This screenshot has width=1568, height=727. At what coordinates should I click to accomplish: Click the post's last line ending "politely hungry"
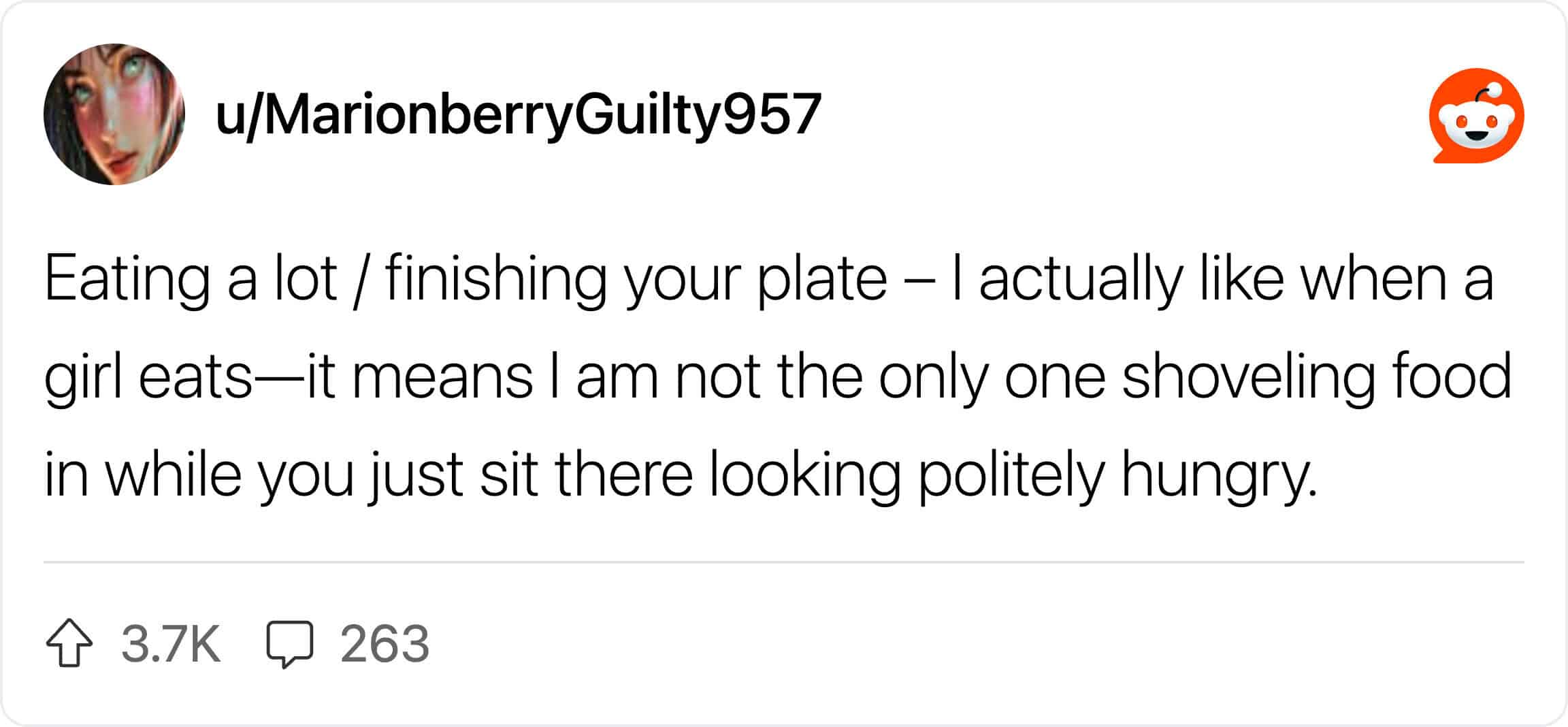[681, 474]
